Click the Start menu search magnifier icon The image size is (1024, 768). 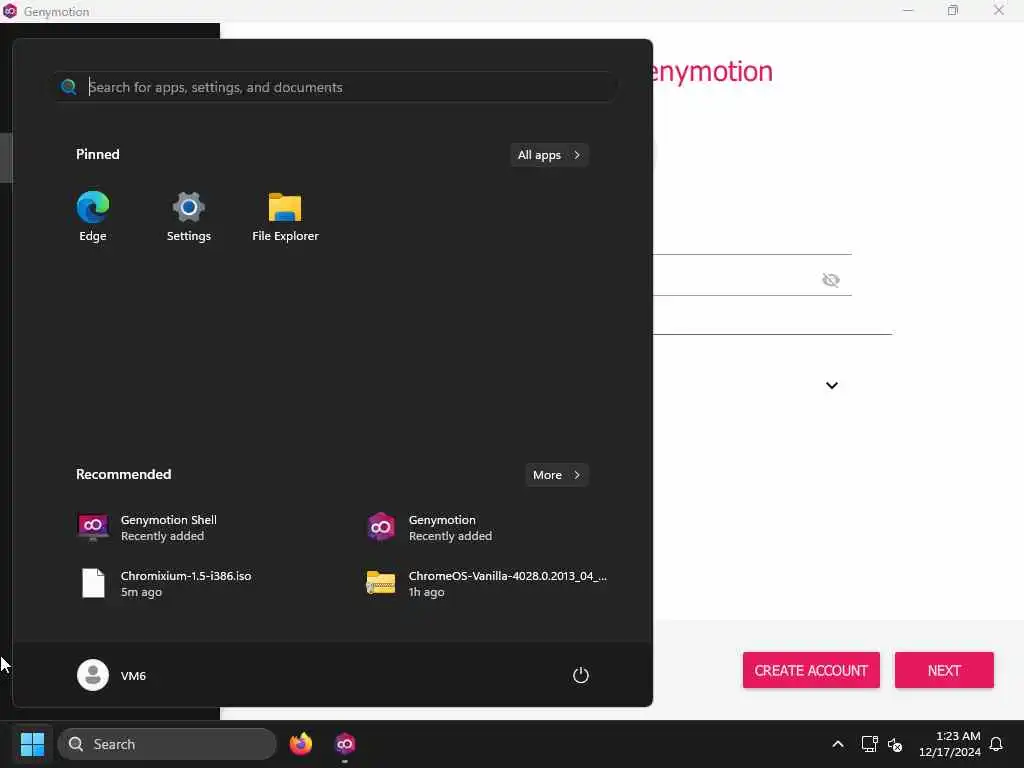[x=69, y=87]
